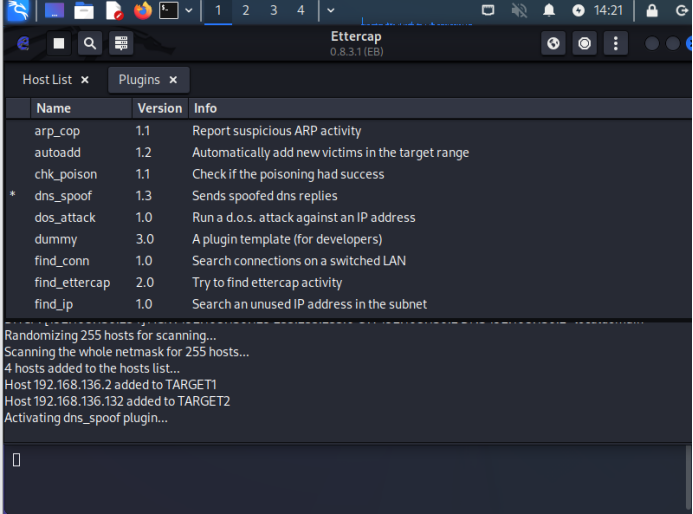The width and height of the screenshot is (693, 514).
Task: Click the 'Randomizing 255 hosts for scanning...' line
Action: click(x=110, y=336)
